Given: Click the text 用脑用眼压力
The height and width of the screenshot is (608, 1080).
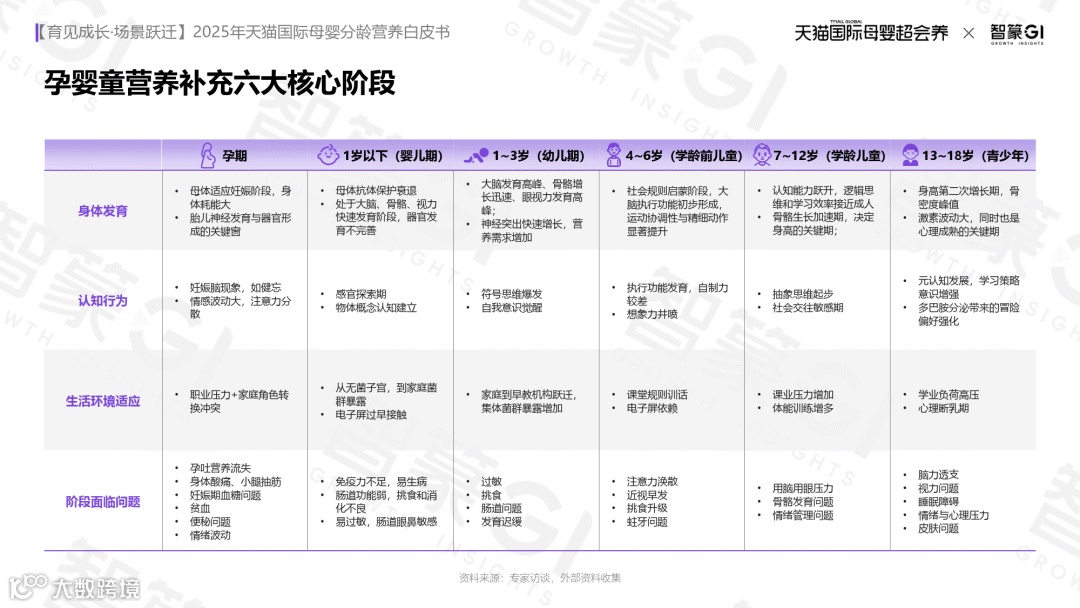Looking at the screenshot, I should [x=802, y=488].
